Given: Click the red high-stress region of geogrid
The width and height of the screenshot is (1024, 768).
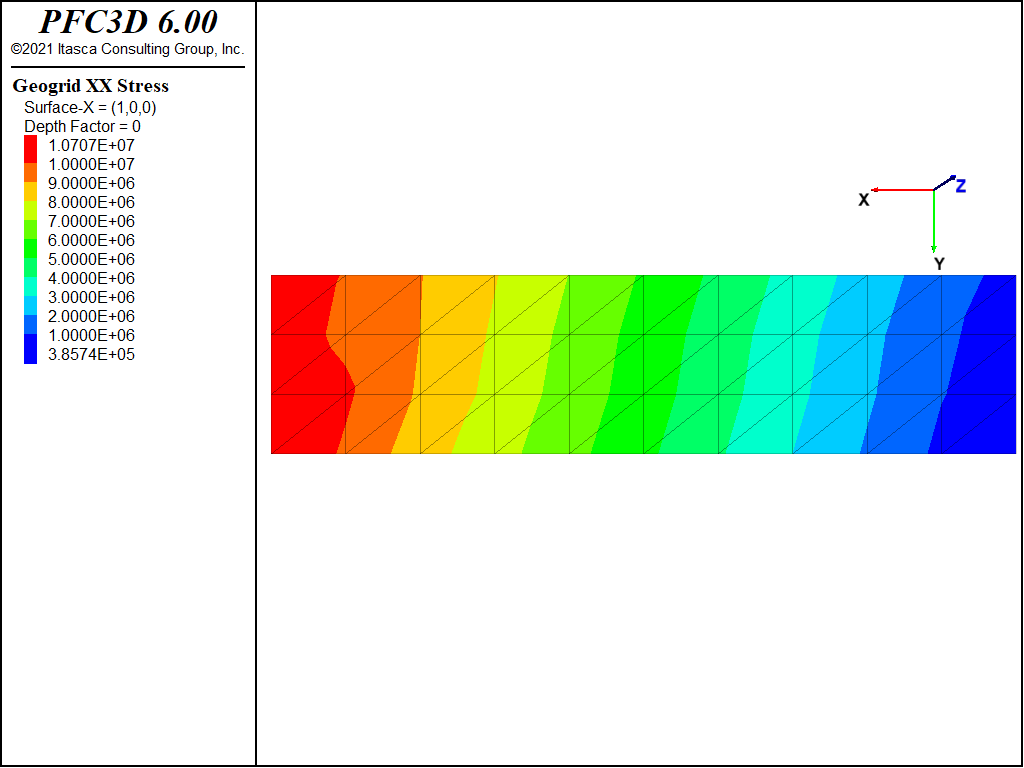Looking at the screenshot, I should click(300, 364).
